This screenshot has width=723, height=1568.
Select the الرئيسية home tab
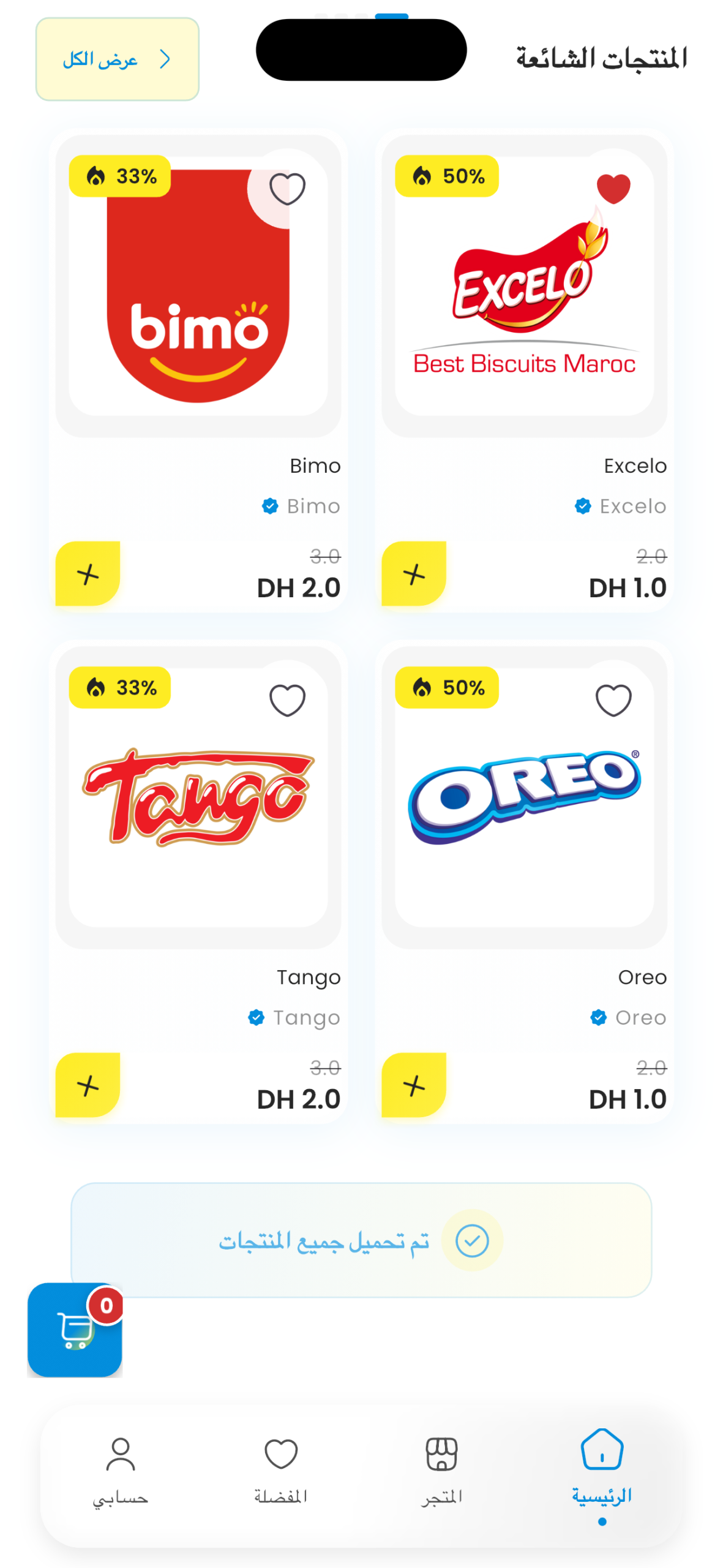602,1471
